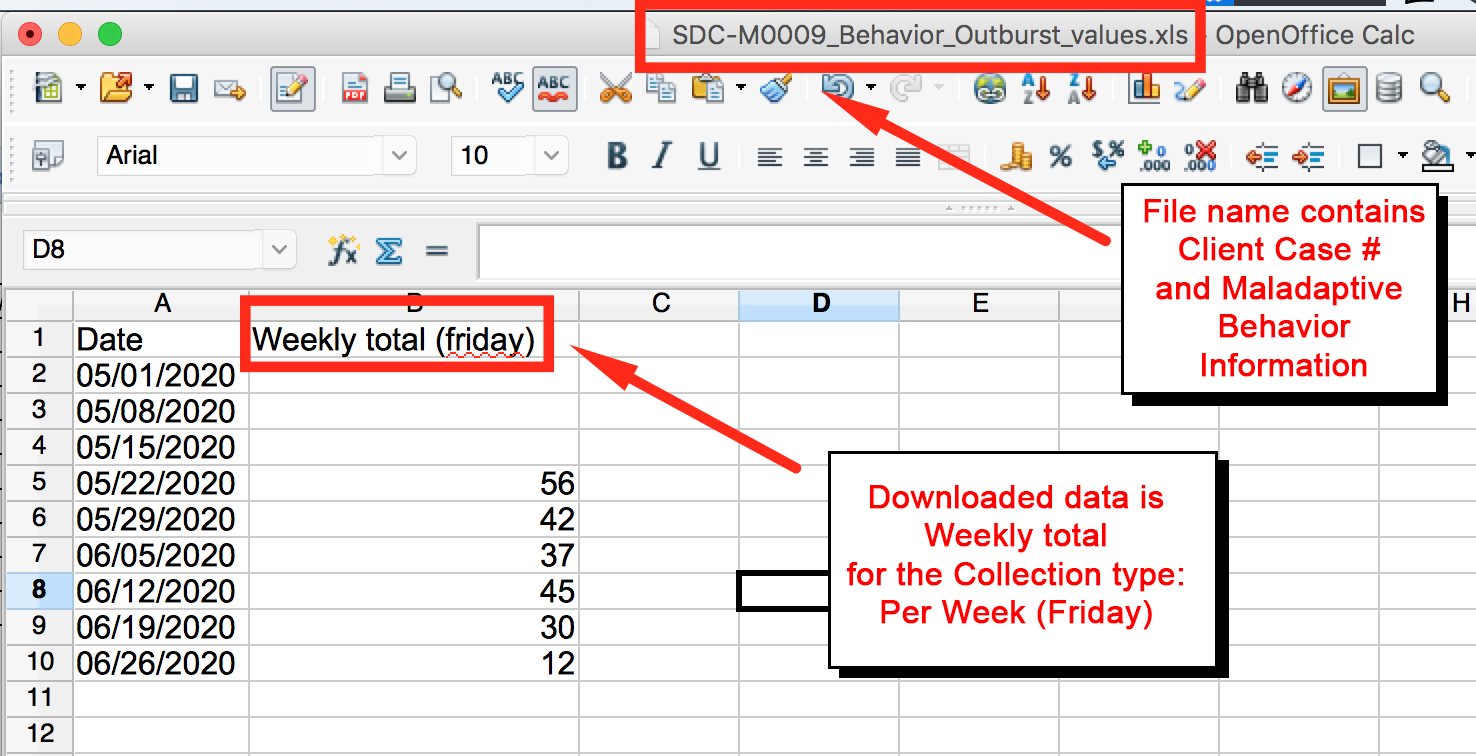Viewport: 1476px width, 756px height.
Task: Toggle Bold formatting
Action: pyautogui.click(x=617, y=156)
